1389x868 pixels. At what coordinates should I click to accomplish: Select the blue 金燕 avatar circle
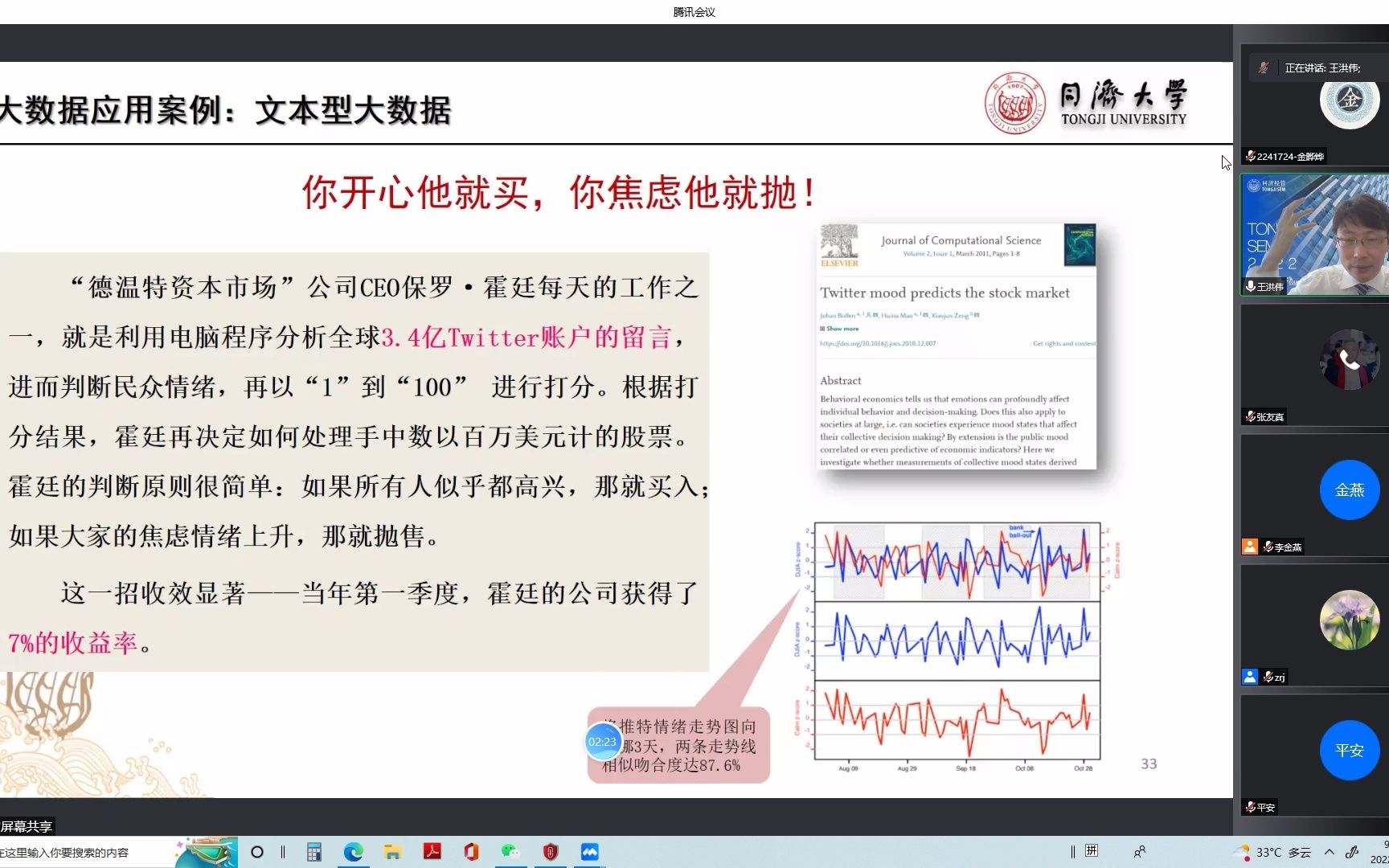pyautogui.click(x=1349, y=489)
